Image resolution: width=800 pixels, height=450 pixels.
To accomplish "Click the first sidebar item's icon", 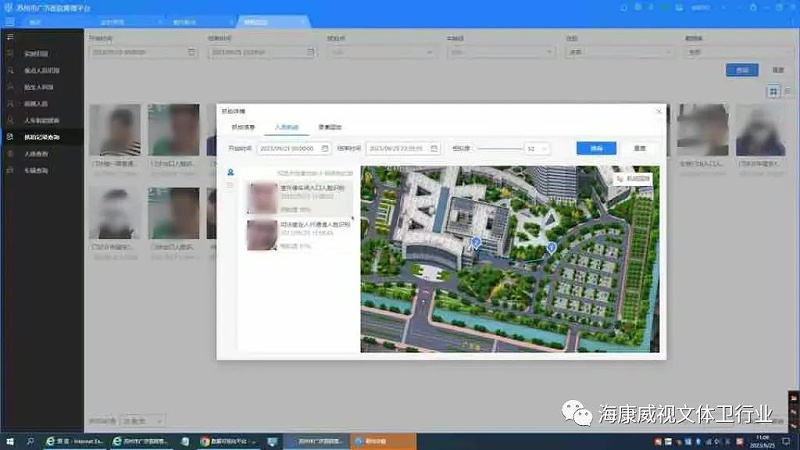I will pos(10,53).
